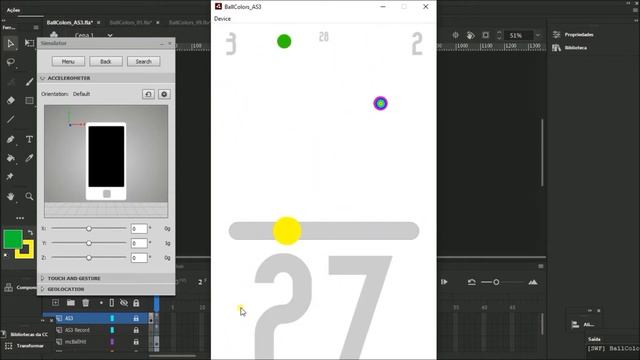Toggle lock on mcBallHit layer
Image resolution: width=640 pixels, height=360 pixels.
click(136, 342)
